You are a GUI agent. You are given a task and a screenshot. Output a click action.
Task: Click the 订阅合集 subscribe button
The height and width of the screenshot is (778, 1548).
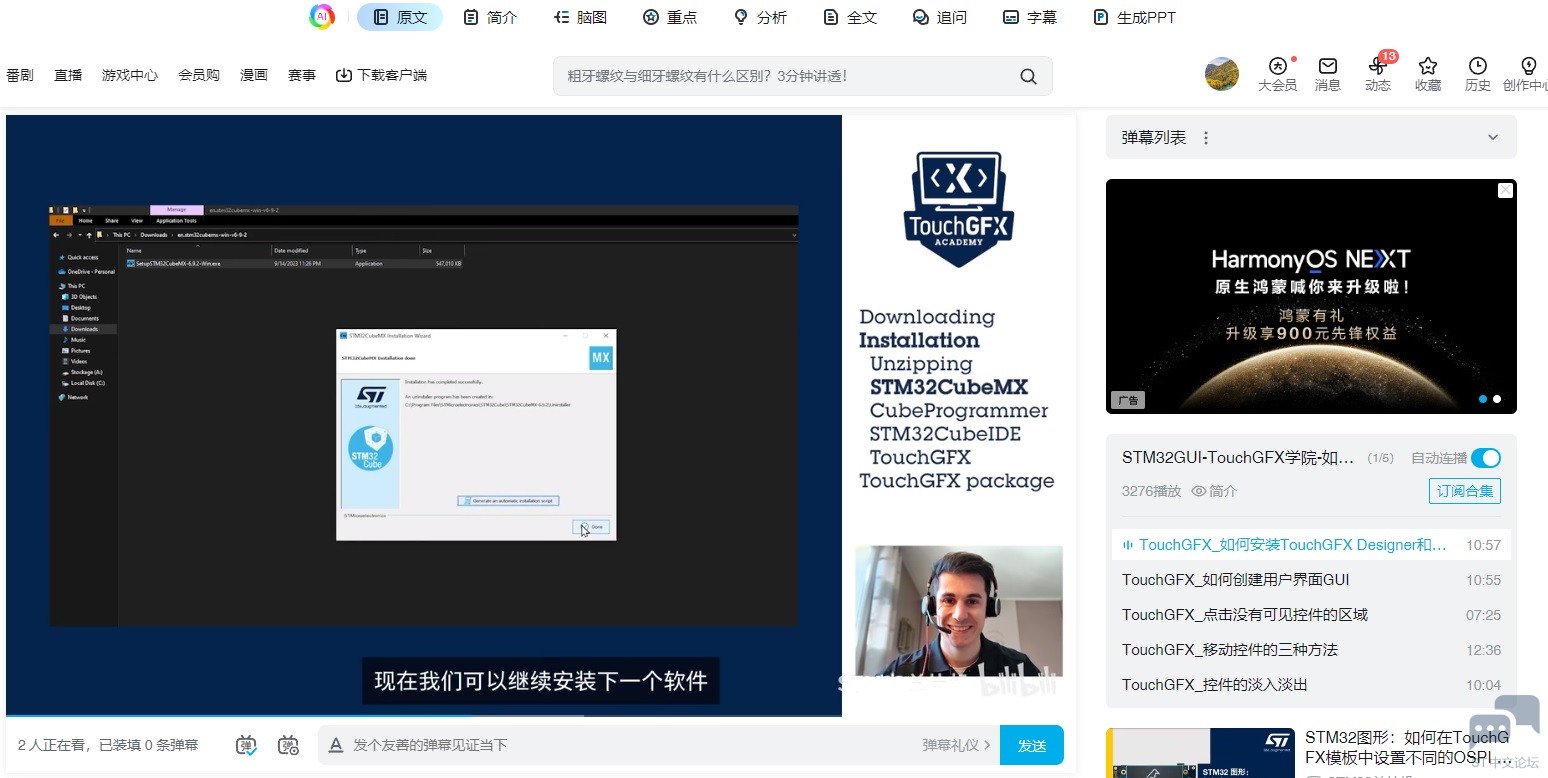1465,491
